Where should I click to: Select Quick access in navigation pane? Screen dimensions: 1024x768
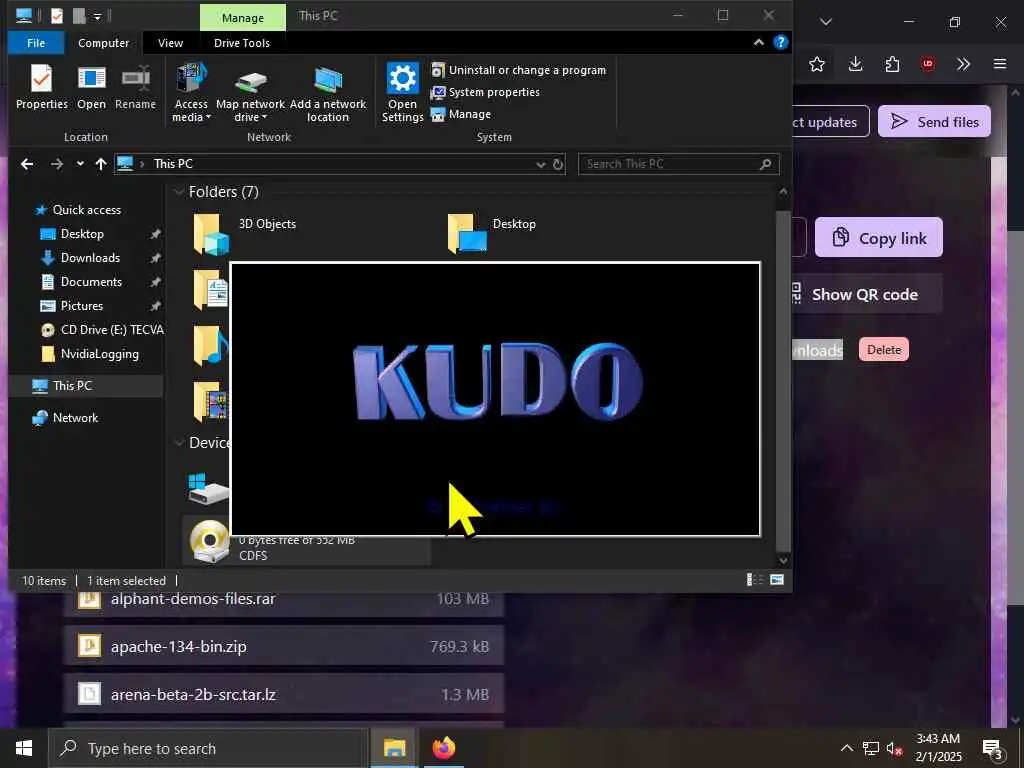click(87, 210)
